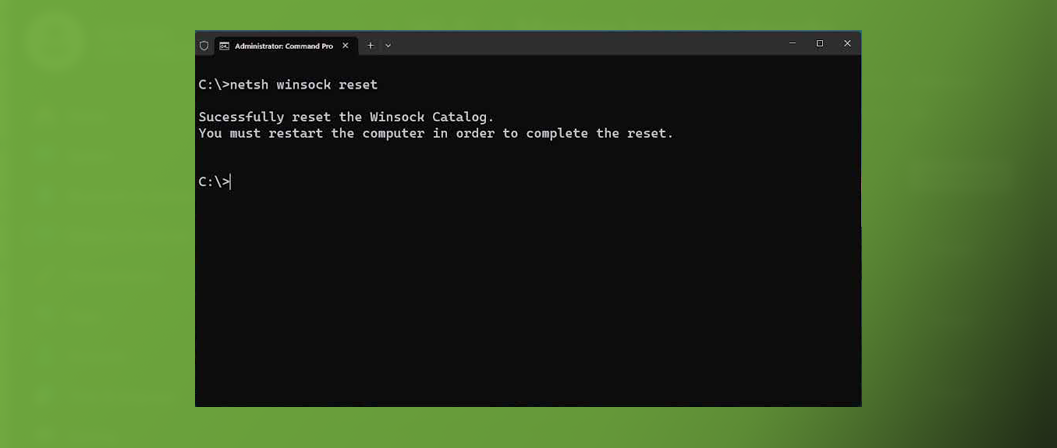1057x448 pixels.
Task: Select the Administrator: Command Prompt tab
Action: click(x=284, y=46)
